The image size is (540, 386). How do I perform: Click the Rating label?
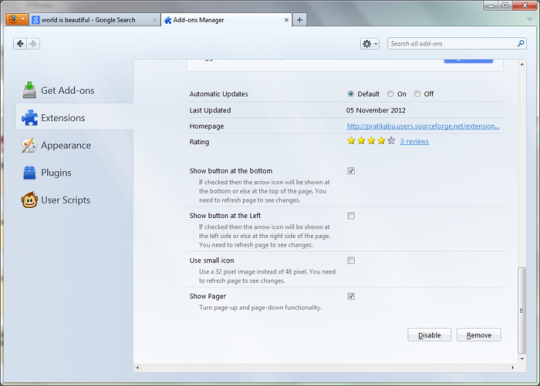(199, 142)
